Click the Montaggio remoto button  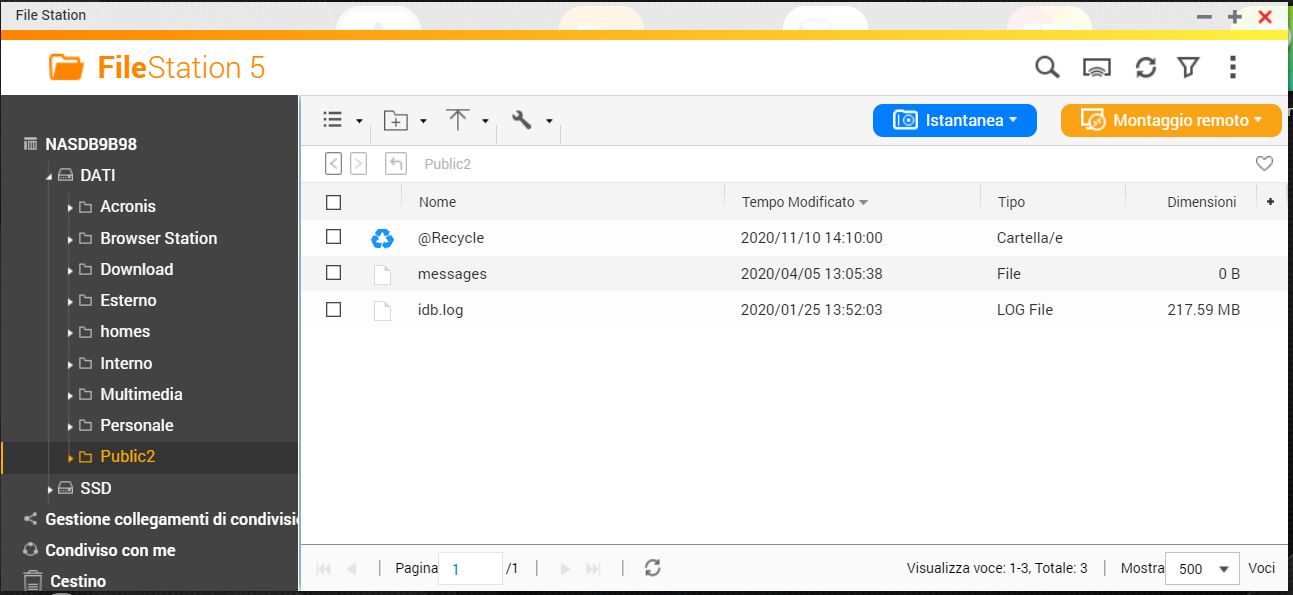point(1170,120)
